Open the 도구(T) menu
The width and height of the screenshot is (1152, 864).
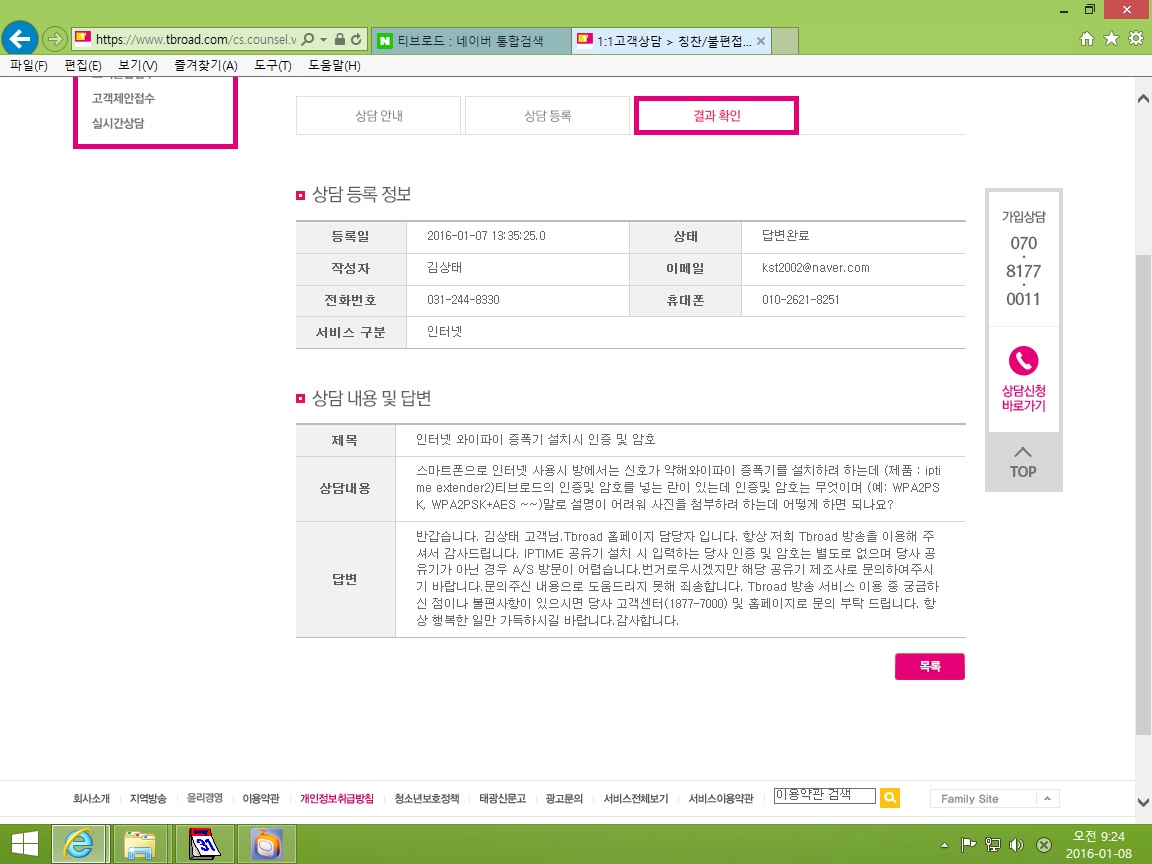click(x=273, y=65)
